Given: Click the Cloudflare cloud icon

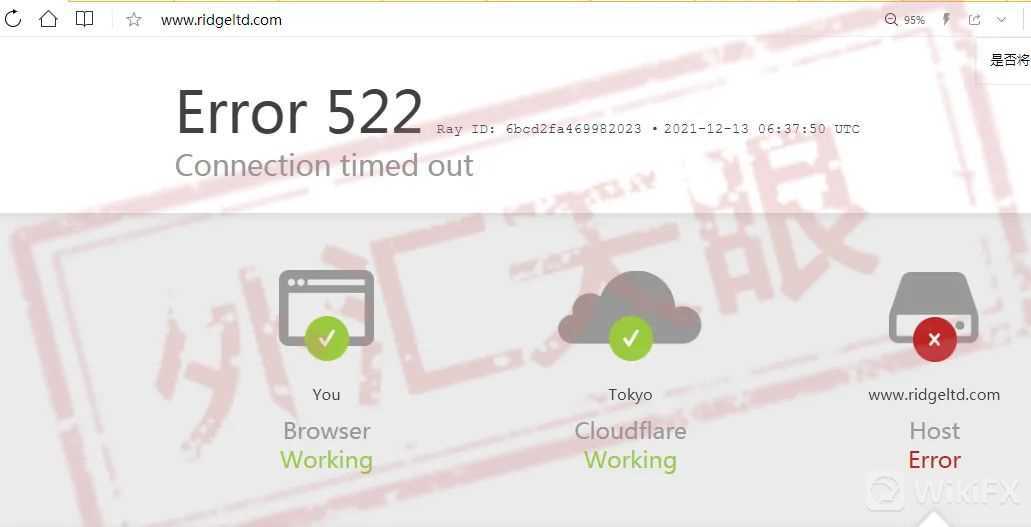Looking at the screenshot, I should [630, 308].
